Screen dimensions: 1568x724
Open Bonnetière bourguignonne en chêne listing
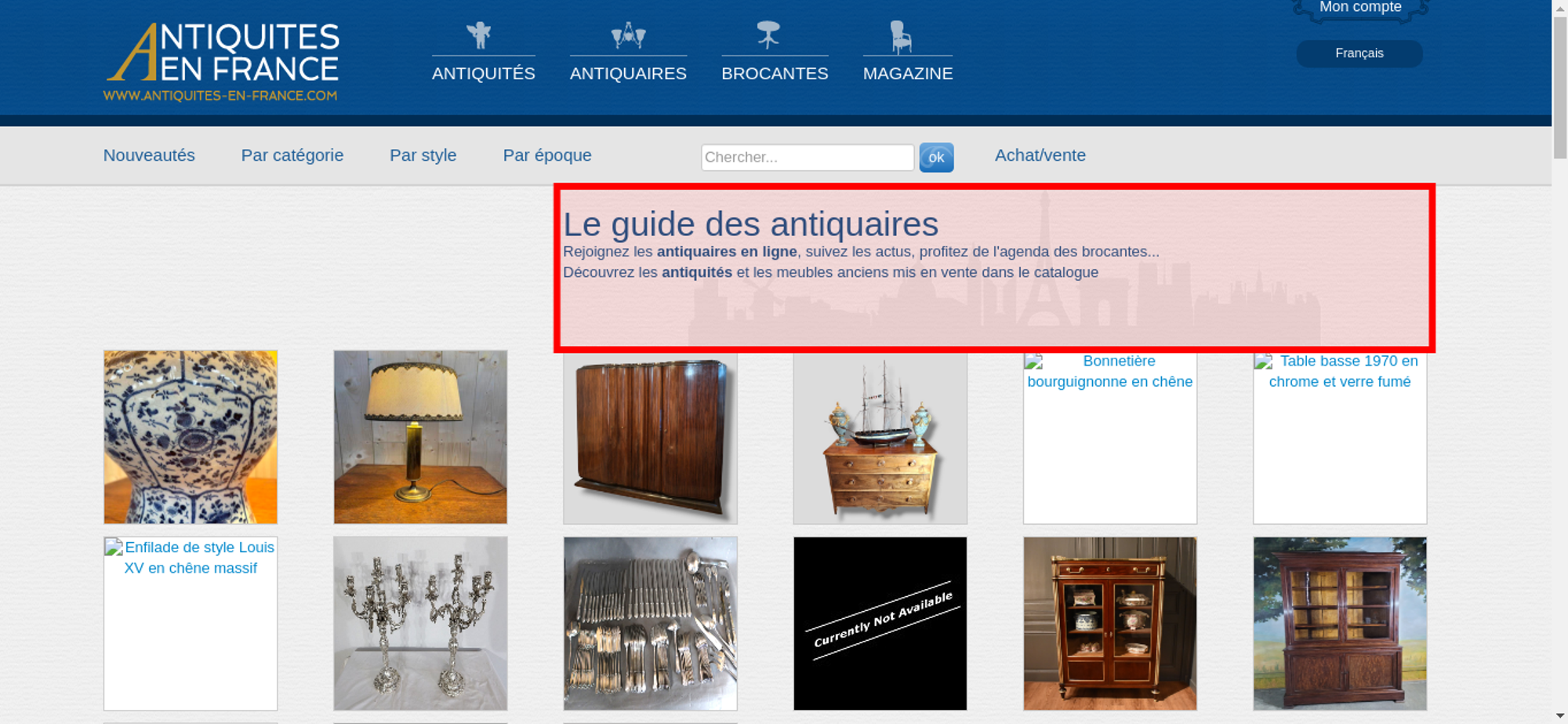(1110, 437)
